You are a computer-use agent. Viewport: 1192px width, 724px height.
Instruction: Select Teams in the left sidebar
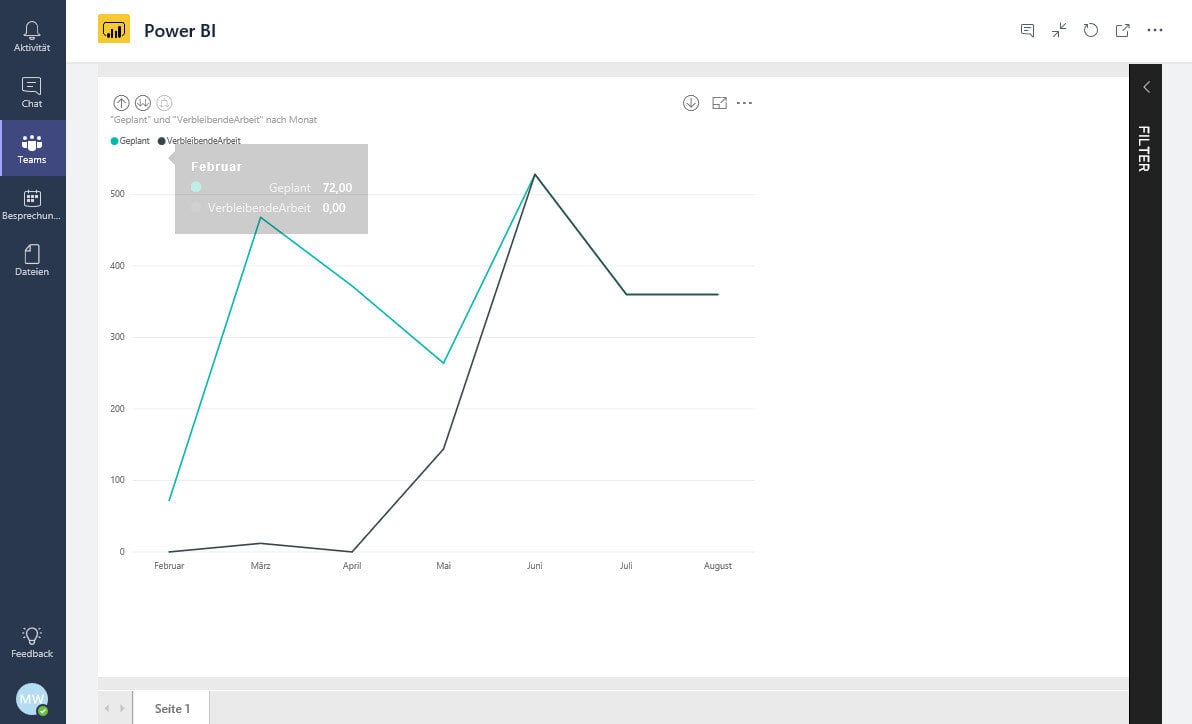[32, 148]
